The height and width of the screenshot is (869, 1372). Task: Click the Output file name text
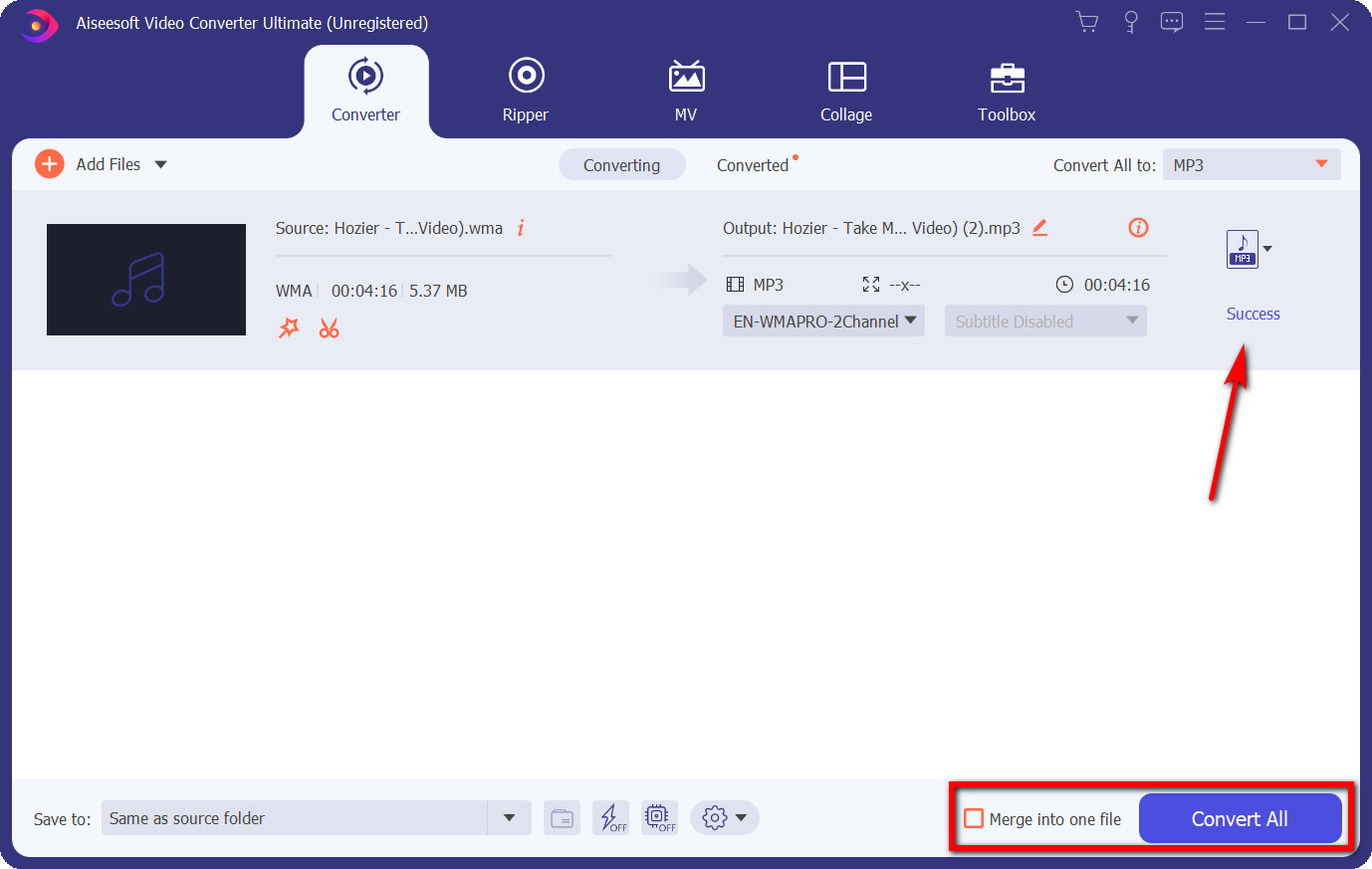click(x=871, y=228)
